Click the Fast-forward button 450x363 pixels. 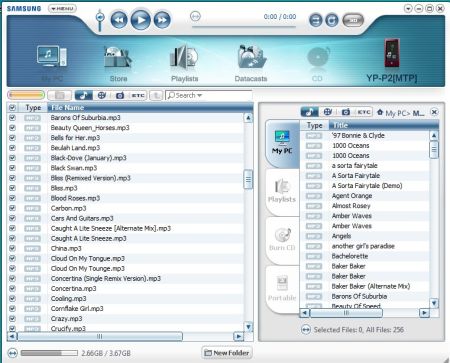162,20
